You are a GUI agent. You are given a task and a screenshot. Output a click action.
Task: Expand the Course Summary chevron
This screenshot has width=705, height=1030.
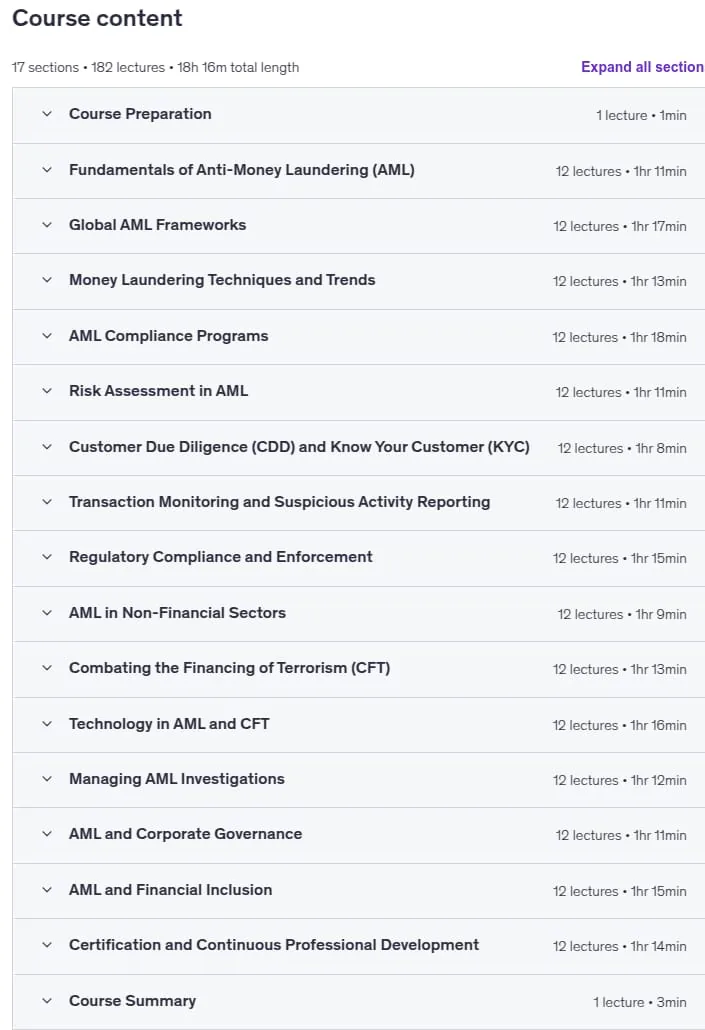click(x=47, y=1001)
